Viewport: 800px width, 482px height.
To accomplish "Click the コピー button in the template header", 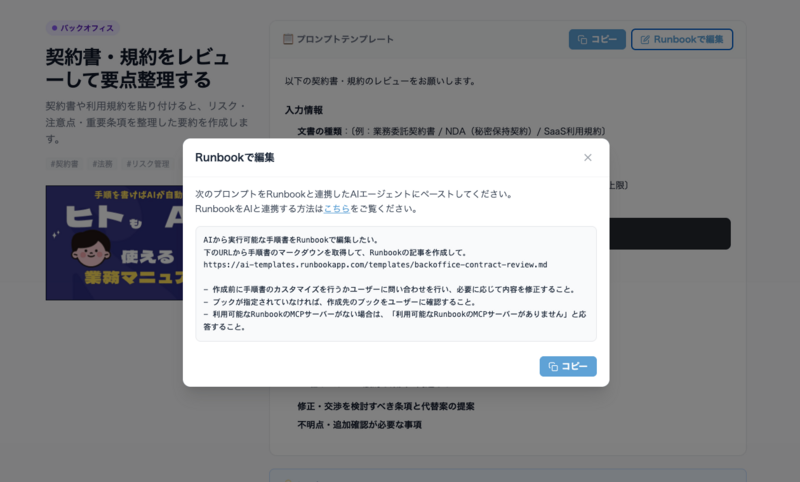I will pos(597,39).
